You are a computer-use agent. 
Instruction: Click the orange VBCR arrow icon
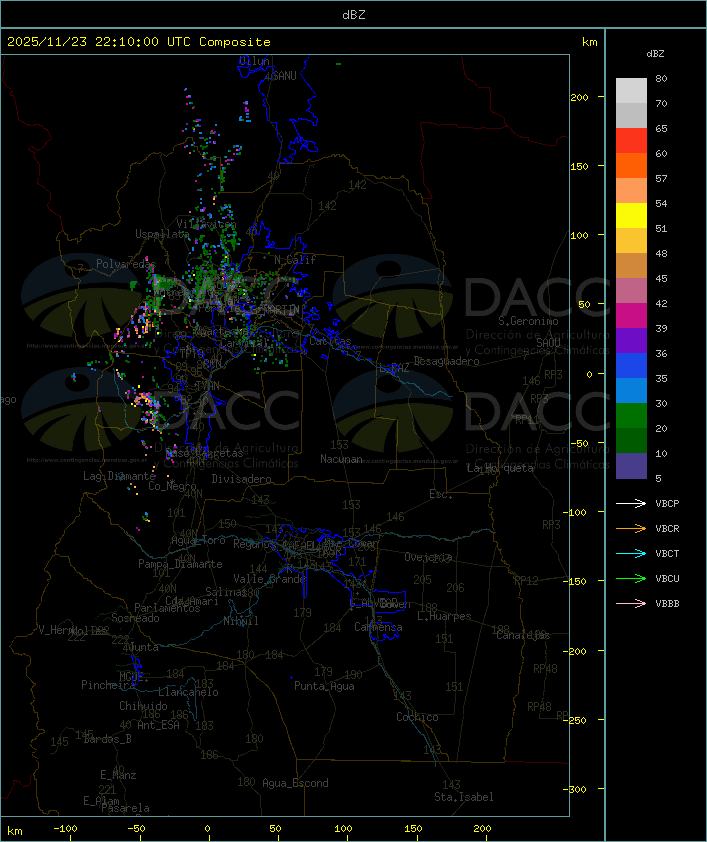(631, 528)
